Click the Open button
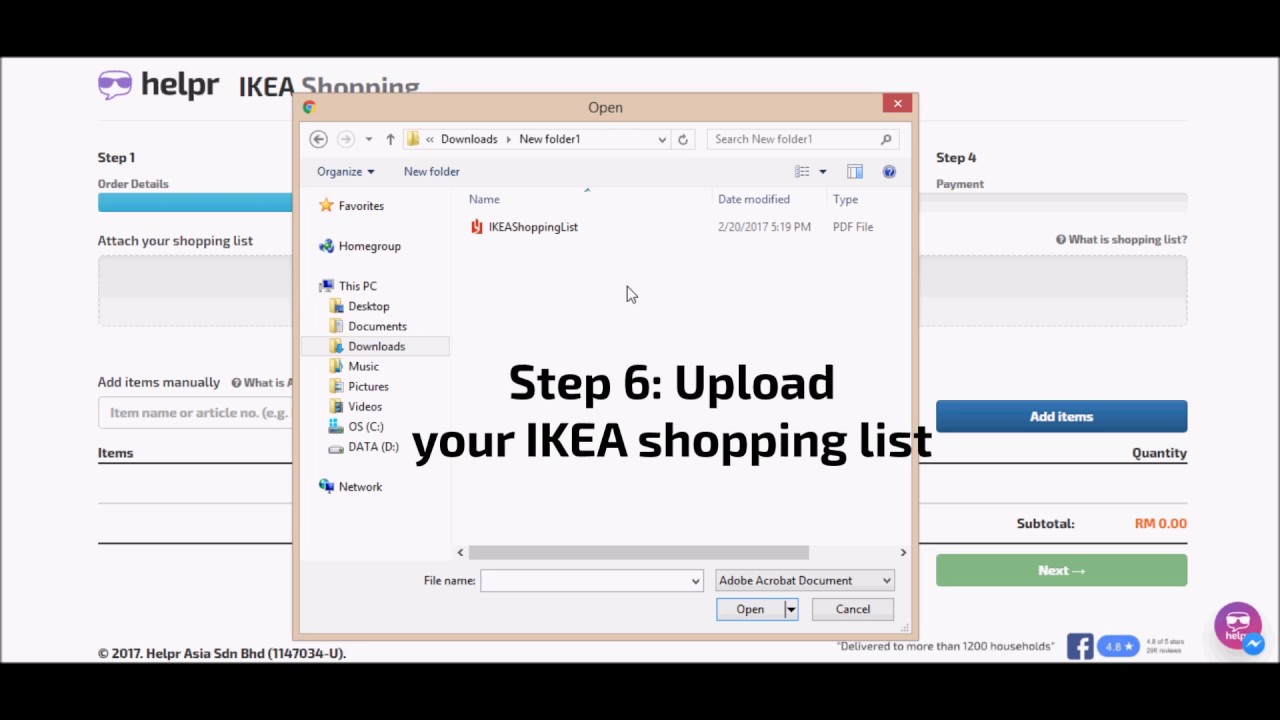Image resolution: width=1280 pixels, height=720 pixels. pos(750,609)
